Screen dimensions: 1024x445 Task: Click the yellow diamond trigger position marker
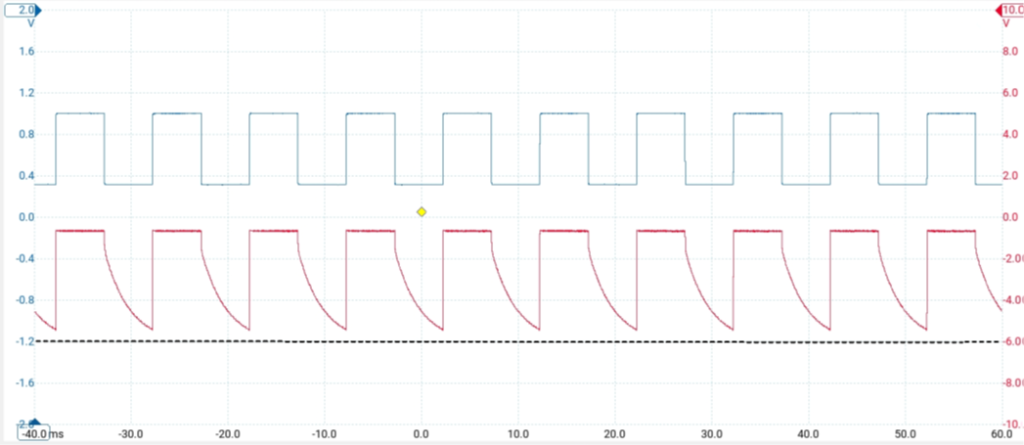421,212
